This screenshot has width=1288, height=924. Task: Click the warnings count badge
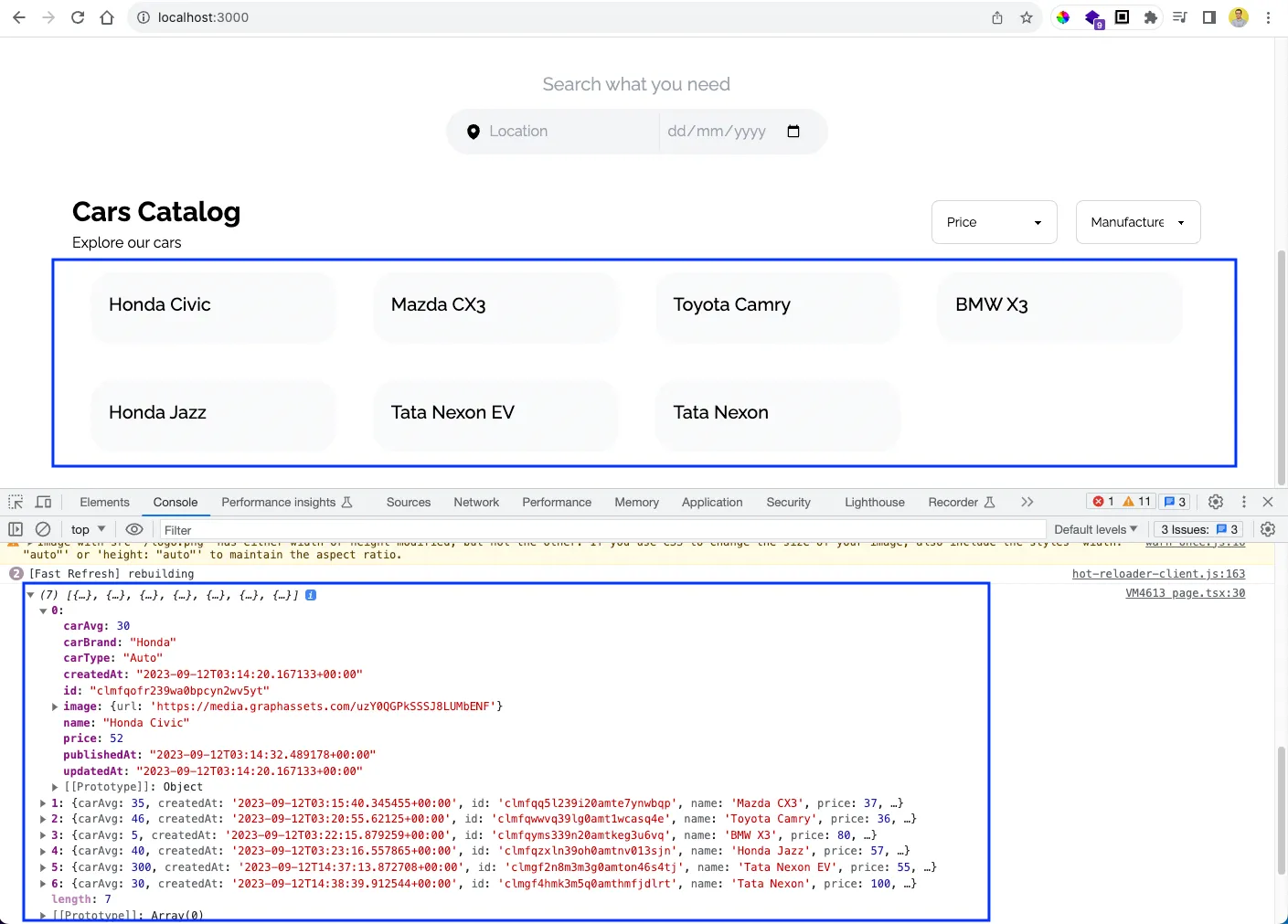[x=1137, y=502]
